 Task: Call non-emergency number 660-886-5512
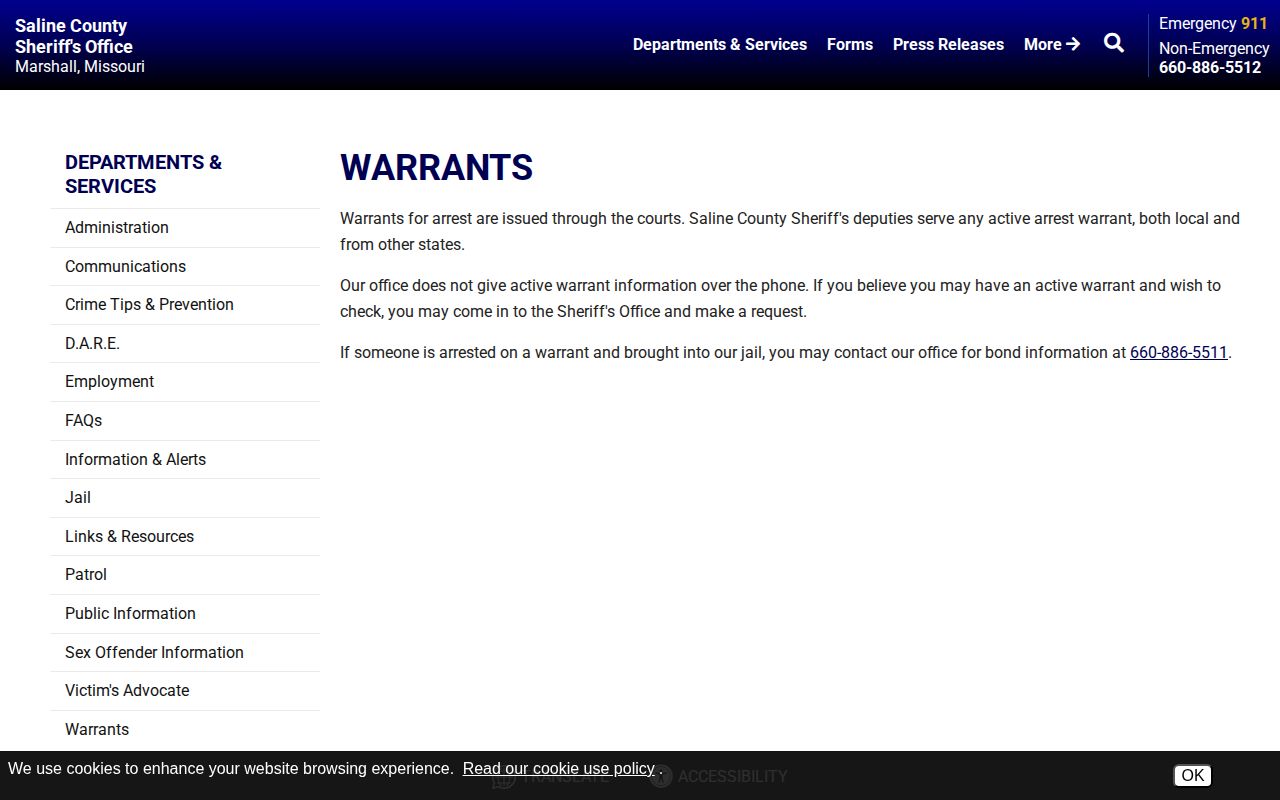tap(1210, 67)
